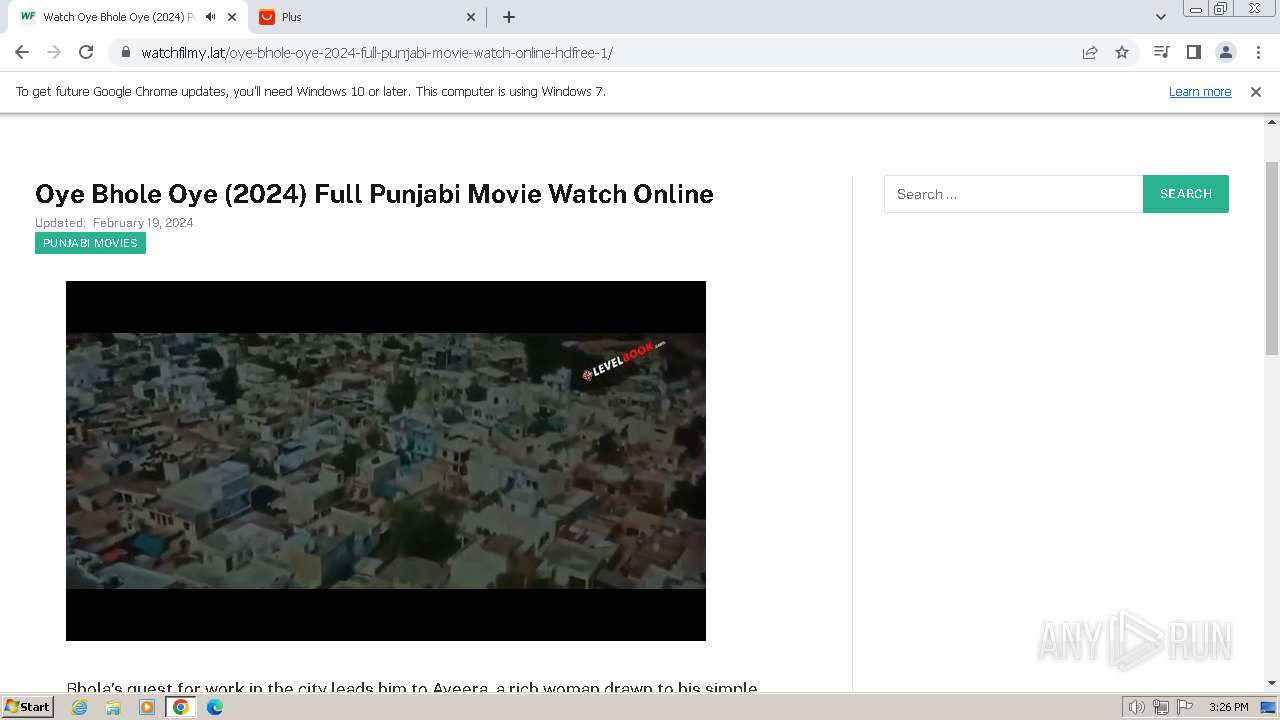
Task: Open Chrome profile avatar
Action: [x=1225, y=52]
